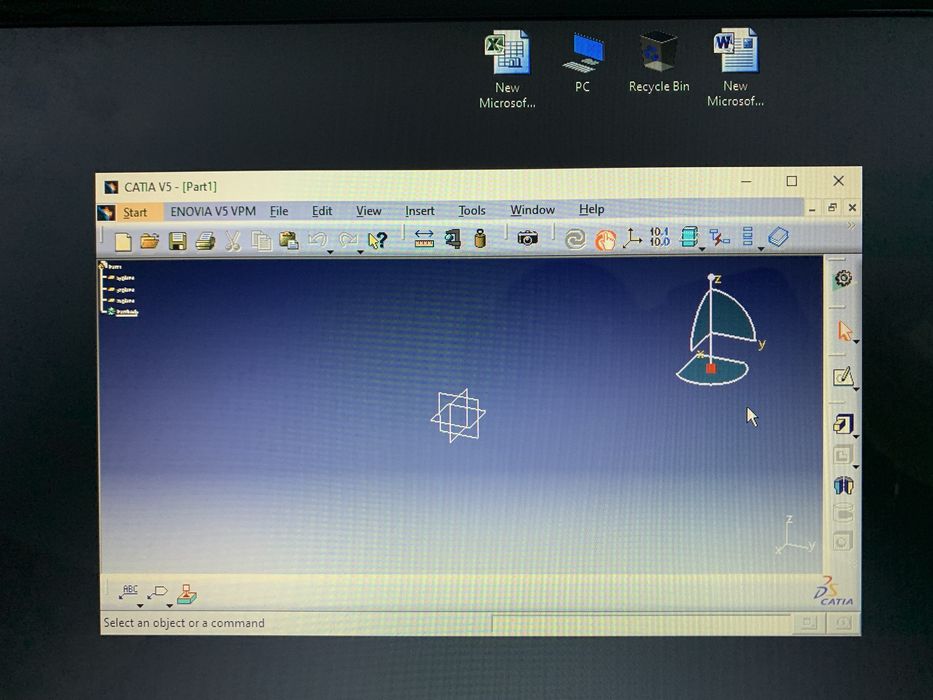Open the Start menu in CATIA

click(135, 212)
